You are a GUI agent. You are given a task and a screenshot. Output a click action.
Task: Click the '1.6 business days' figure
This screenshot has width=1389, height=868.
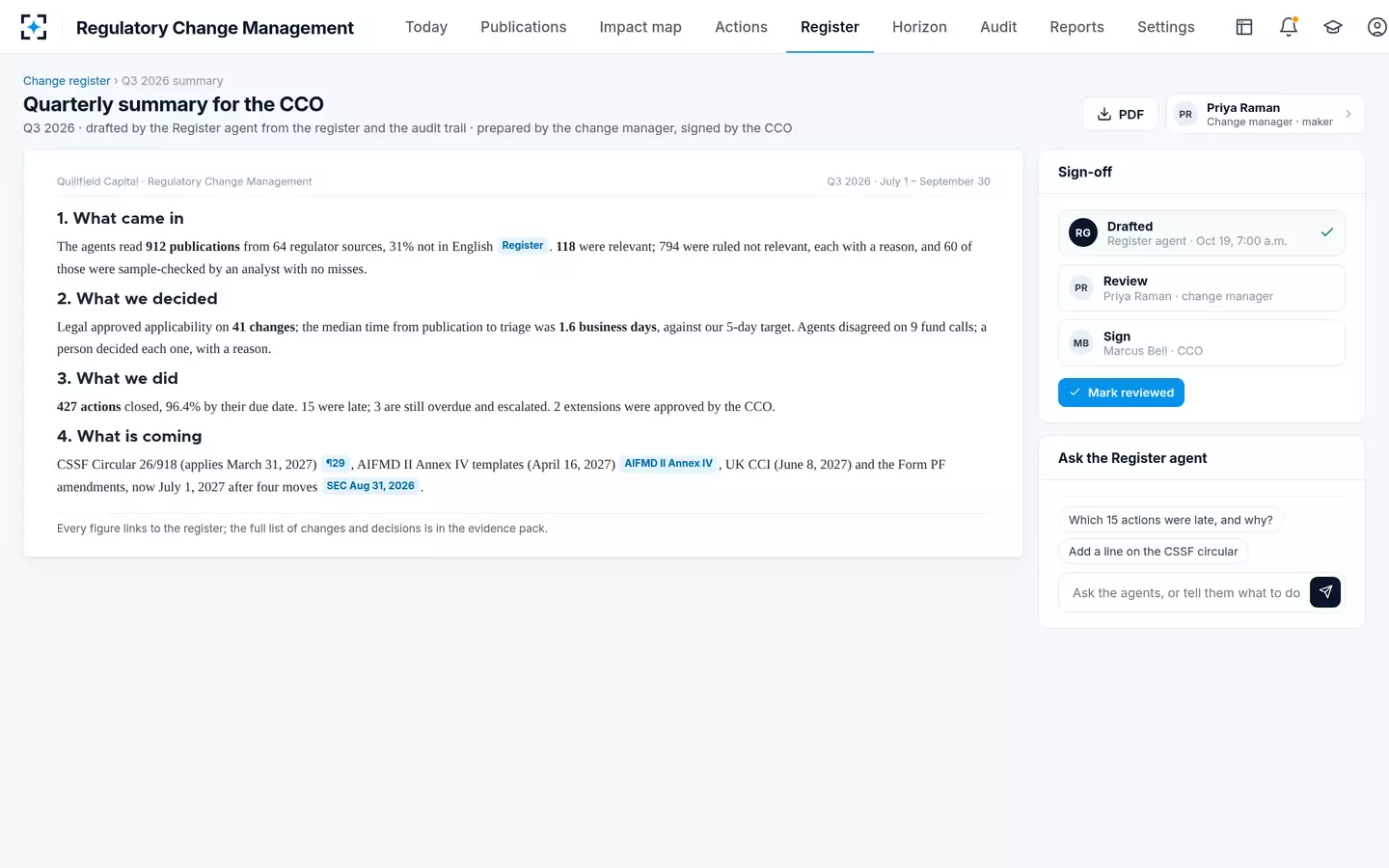608,327
